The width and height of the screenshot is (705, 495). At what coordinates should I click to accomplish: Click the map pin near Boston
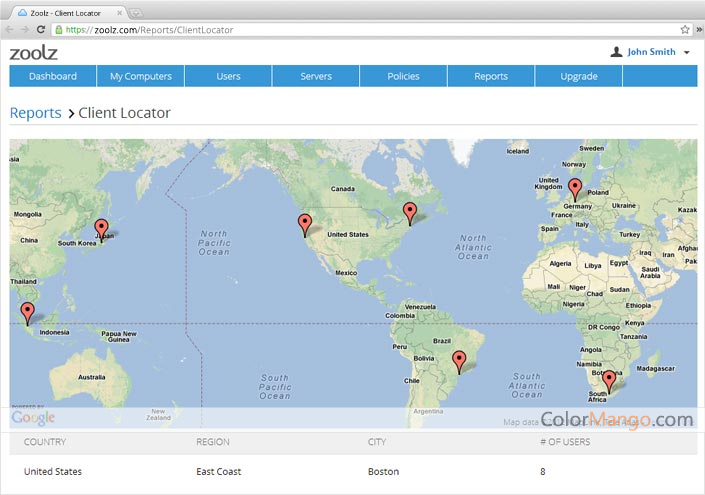tap(410, 214)
